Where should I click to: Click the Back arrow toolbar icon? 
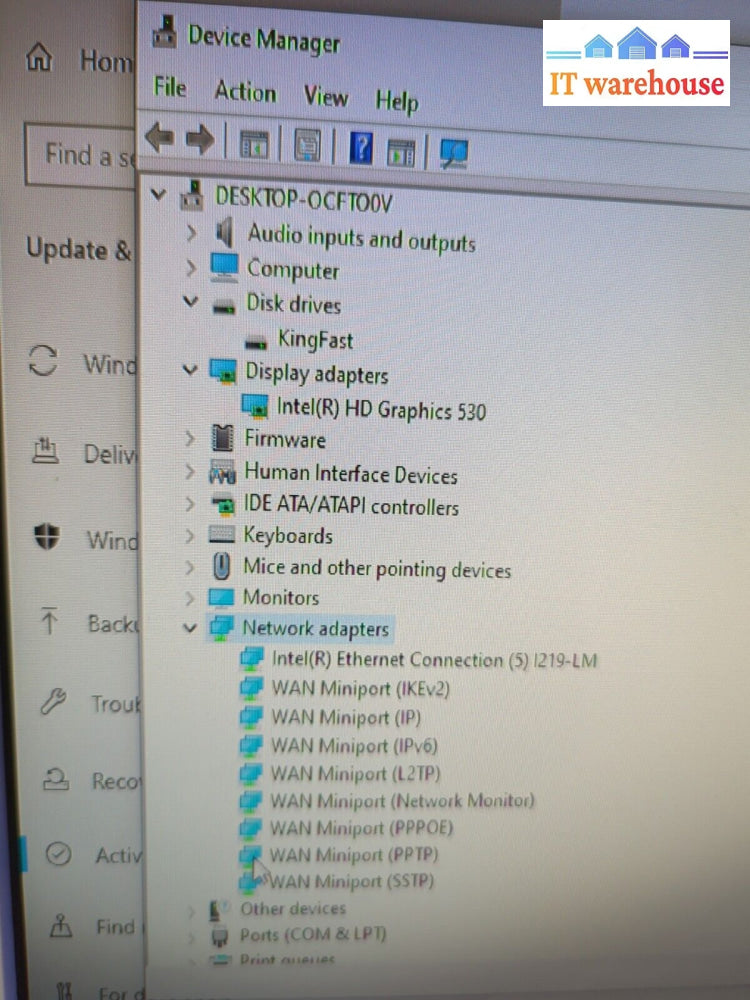click(159, 139)
